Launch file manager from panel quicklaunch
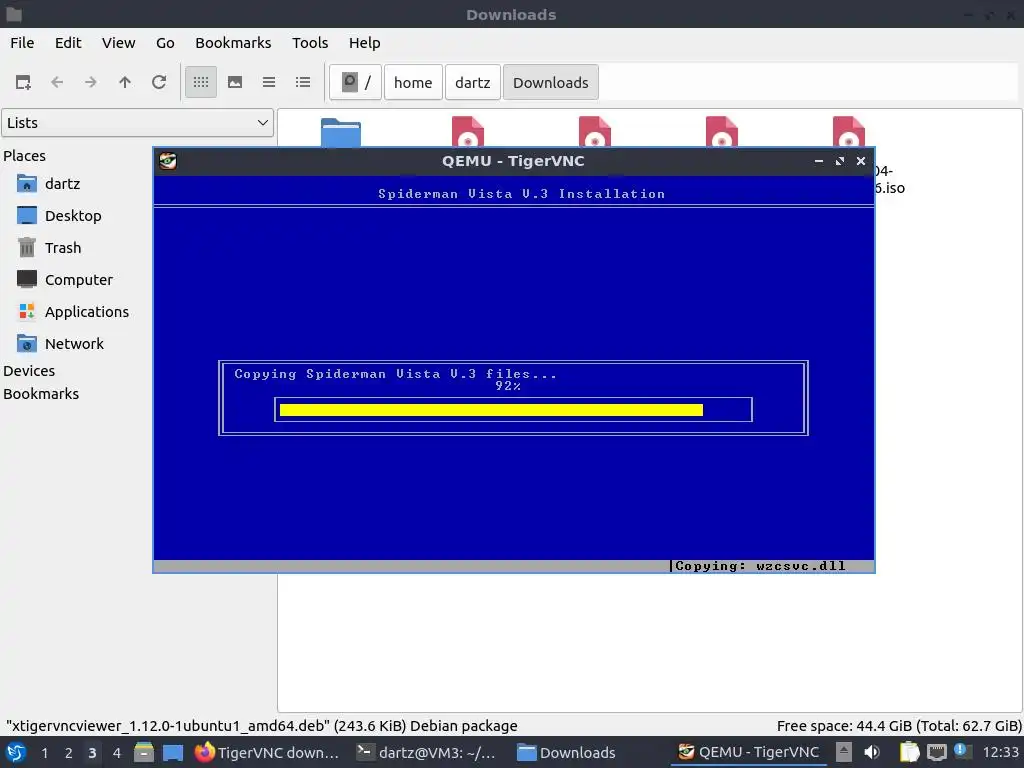The image size is (1024, 768). click(144, 753)
